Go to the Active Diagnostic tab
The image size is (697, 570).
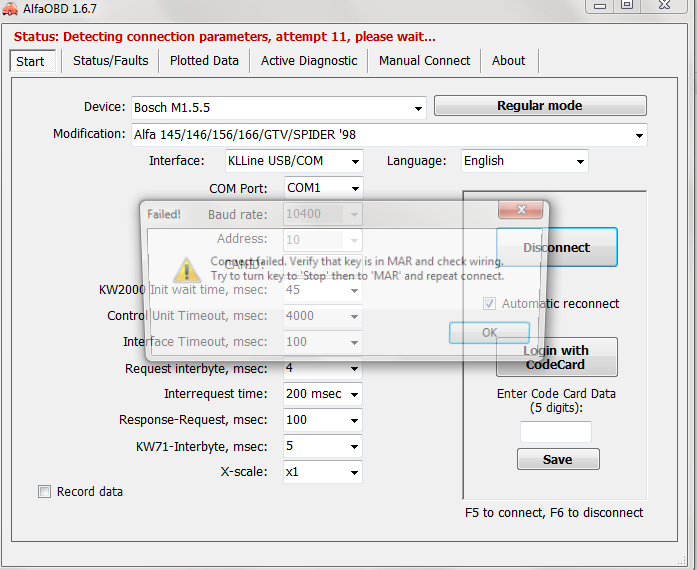pyautogui.click(x=308, y=60)
